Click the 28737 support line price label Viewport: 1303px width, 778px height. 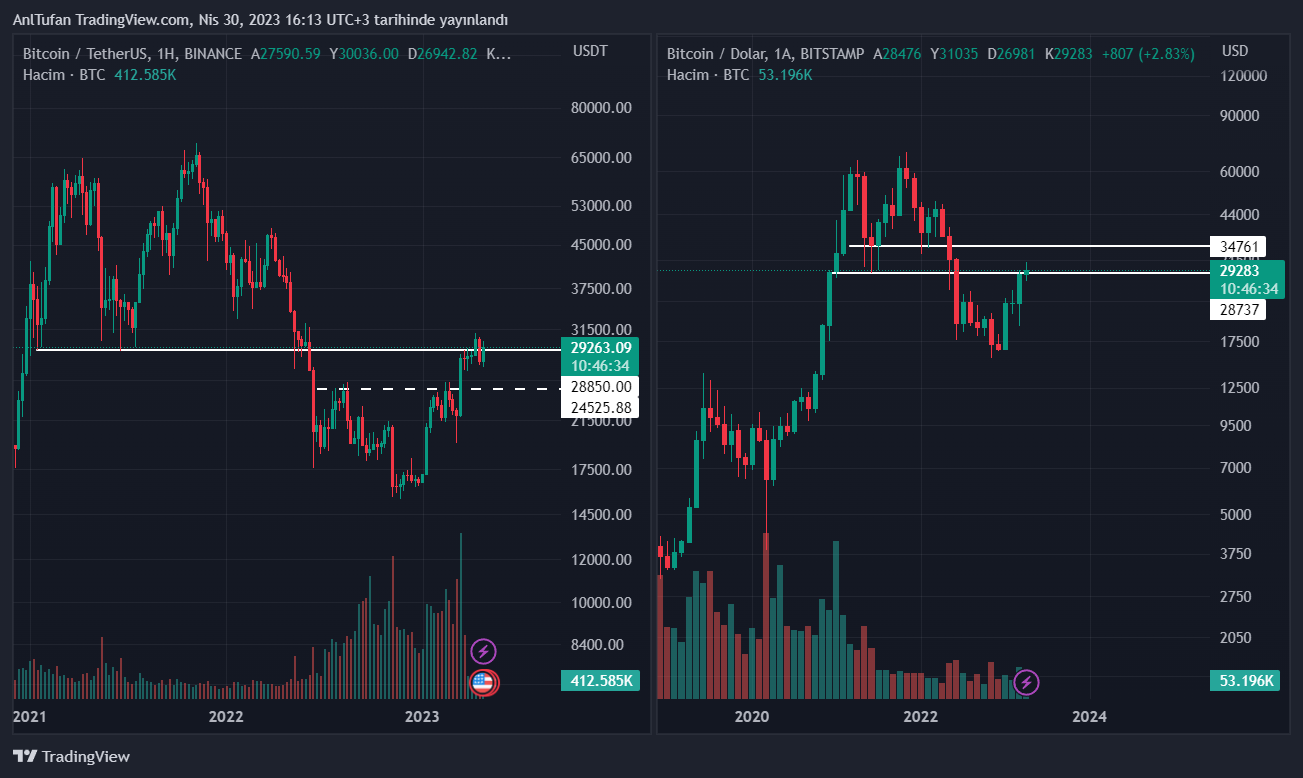1238,310
